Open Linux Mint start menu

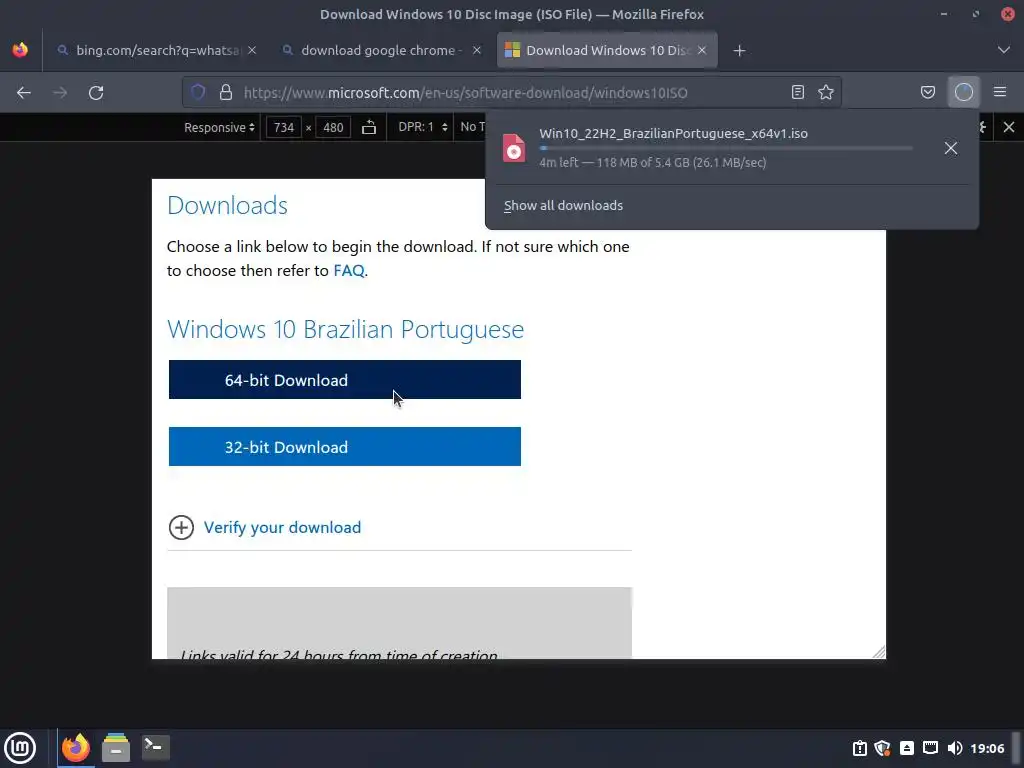pyautogui.click(x=20, y=748)
